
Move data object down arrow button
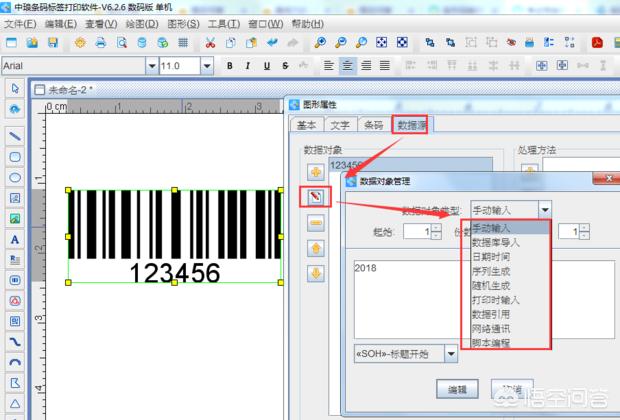[x=316, y=273]
